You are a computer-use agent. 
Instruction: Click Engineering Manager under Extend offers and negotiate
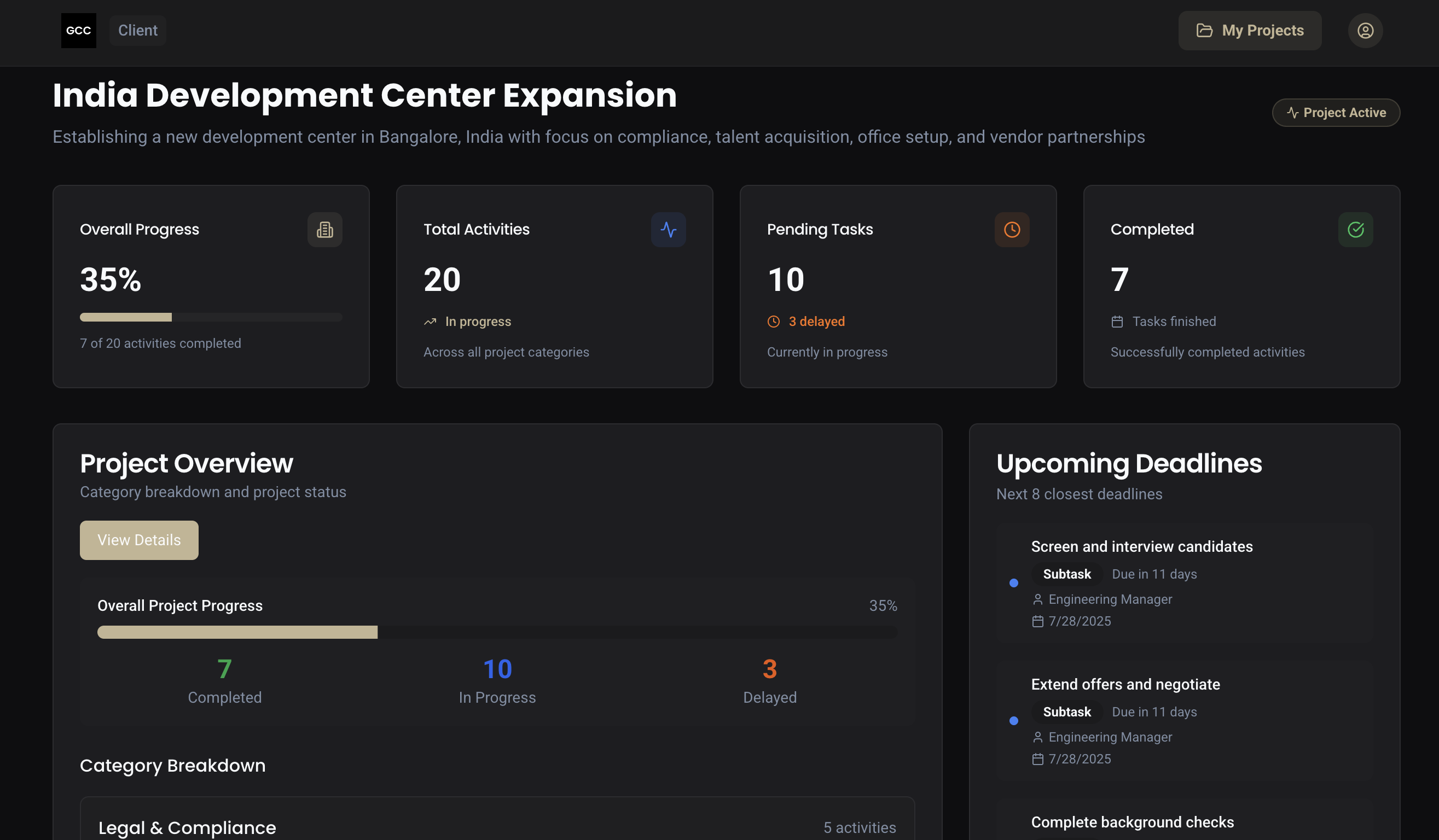click(1110, 737)
